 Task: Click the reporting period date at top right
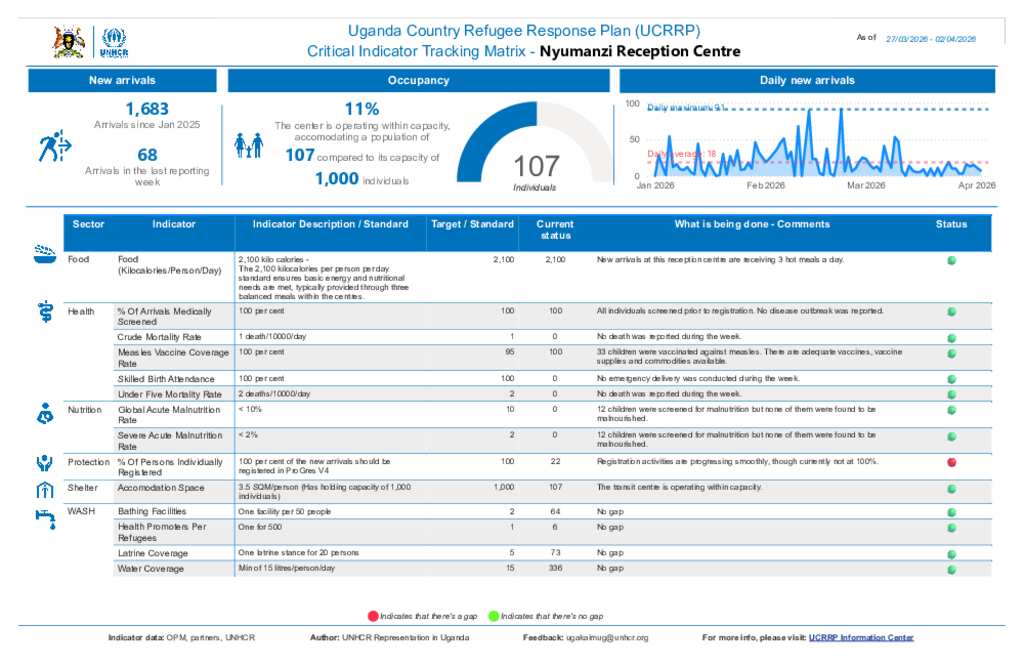tap(930, 38)
